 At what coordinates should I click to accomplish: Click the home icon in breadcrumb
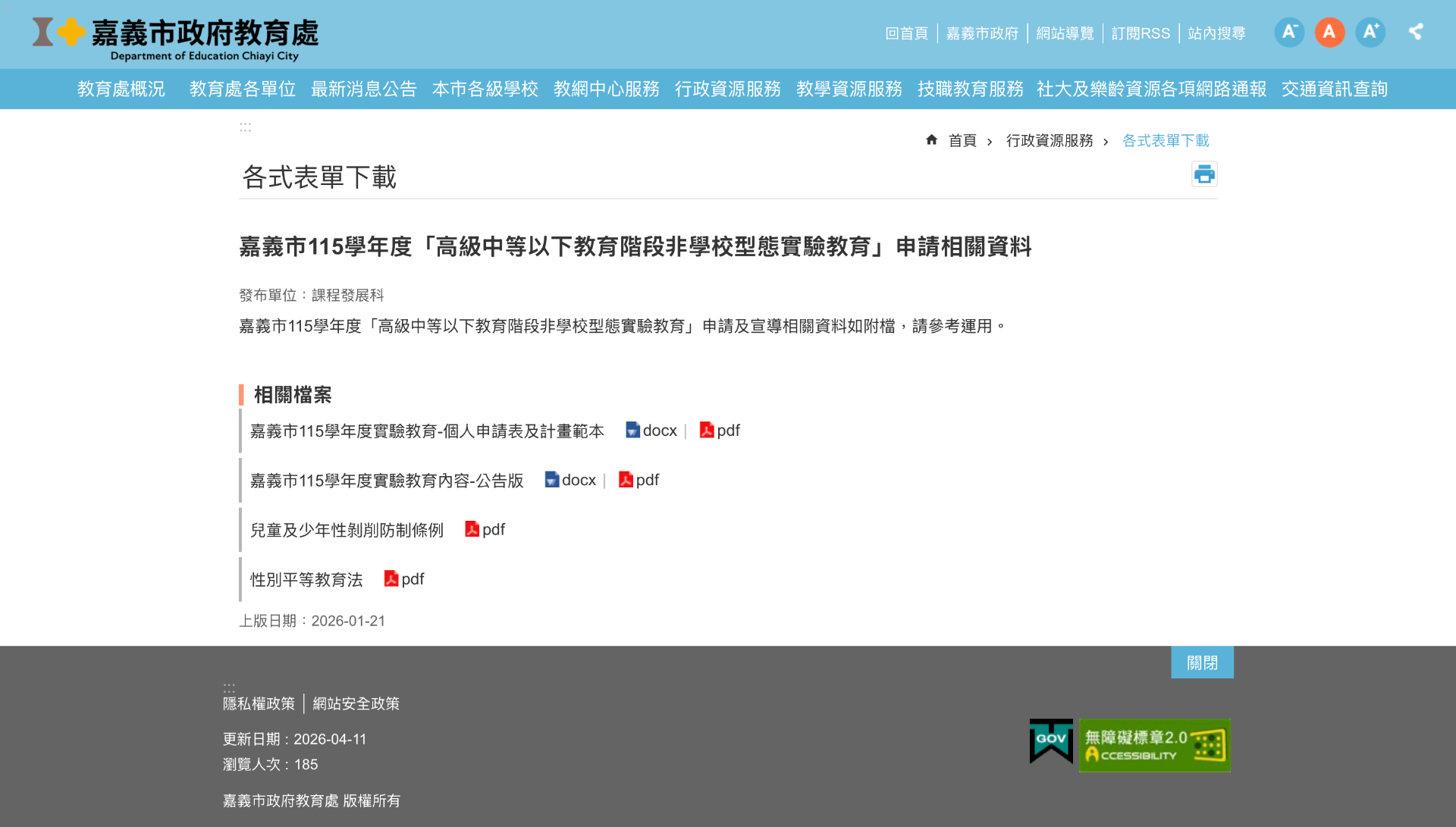point(931,140)
